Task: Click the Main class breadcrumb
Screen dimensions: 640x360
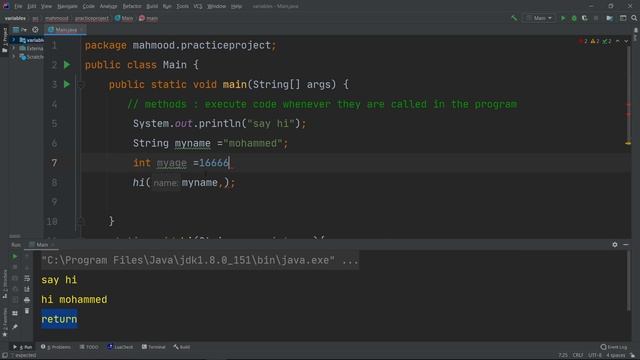Action: (124, 18)
